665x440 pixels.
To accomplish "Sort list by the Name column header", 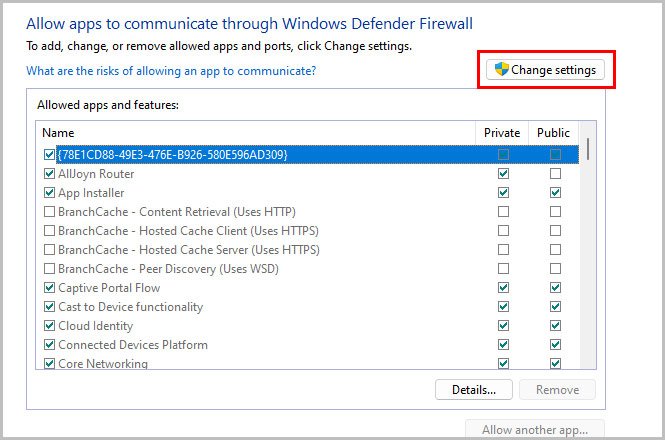I will pyautogui.click(x=256, y=133).
